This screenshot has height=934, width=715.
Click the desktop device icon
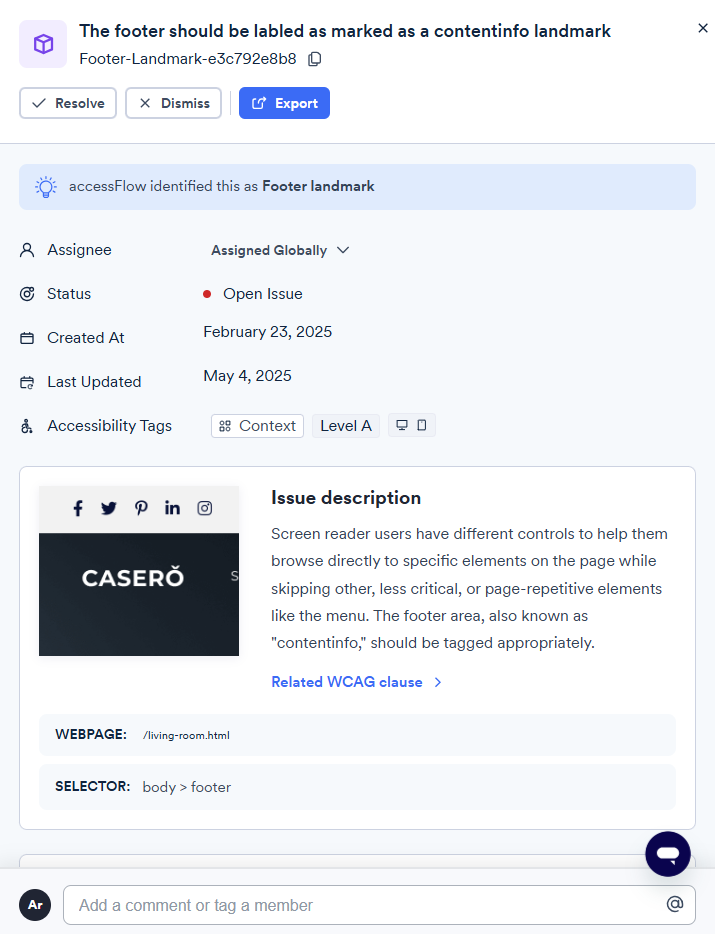point(402,425)
